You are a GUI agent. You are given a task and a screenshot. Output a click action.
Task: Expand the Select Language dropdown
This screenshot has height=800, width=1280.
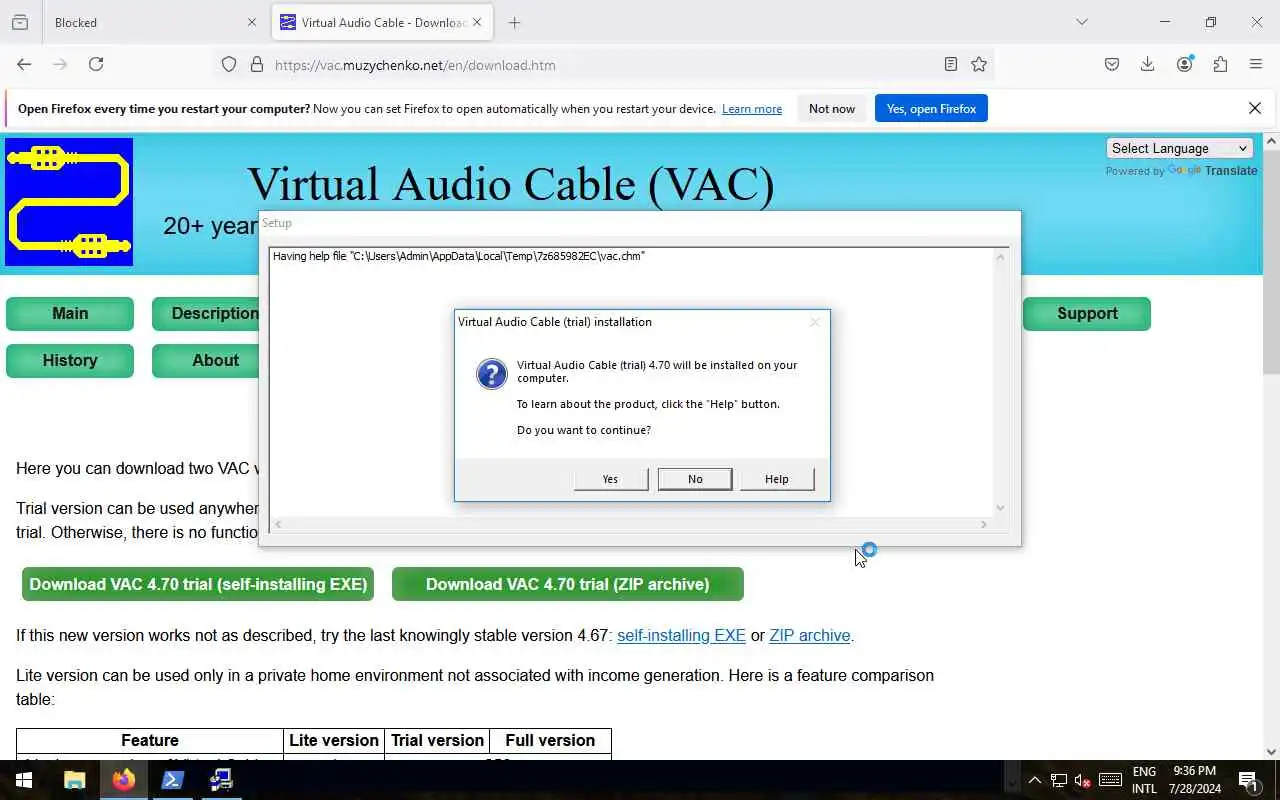pyautogui.click(x=1180, y=148)
